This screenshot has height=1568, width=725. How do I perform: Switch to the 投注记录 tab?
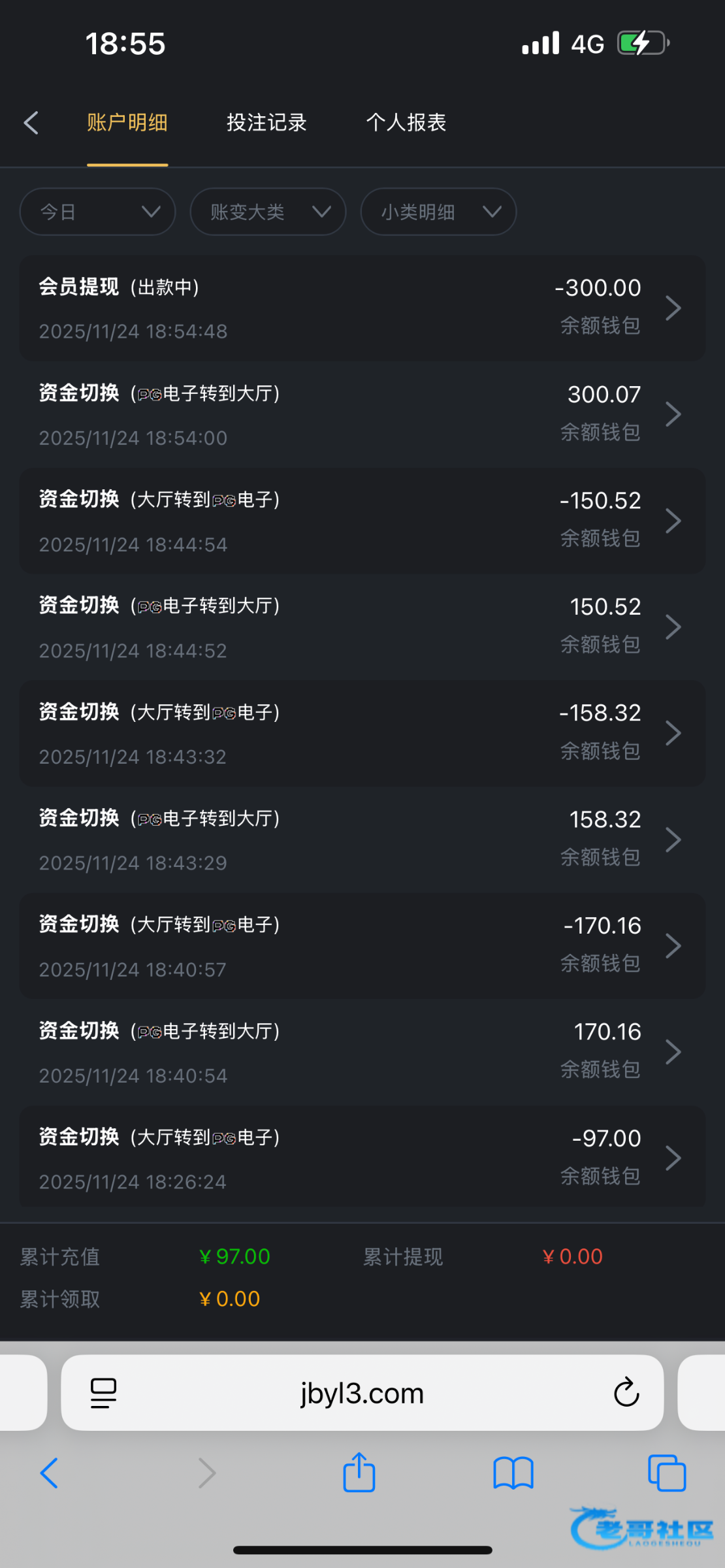[x=266, y=123]
